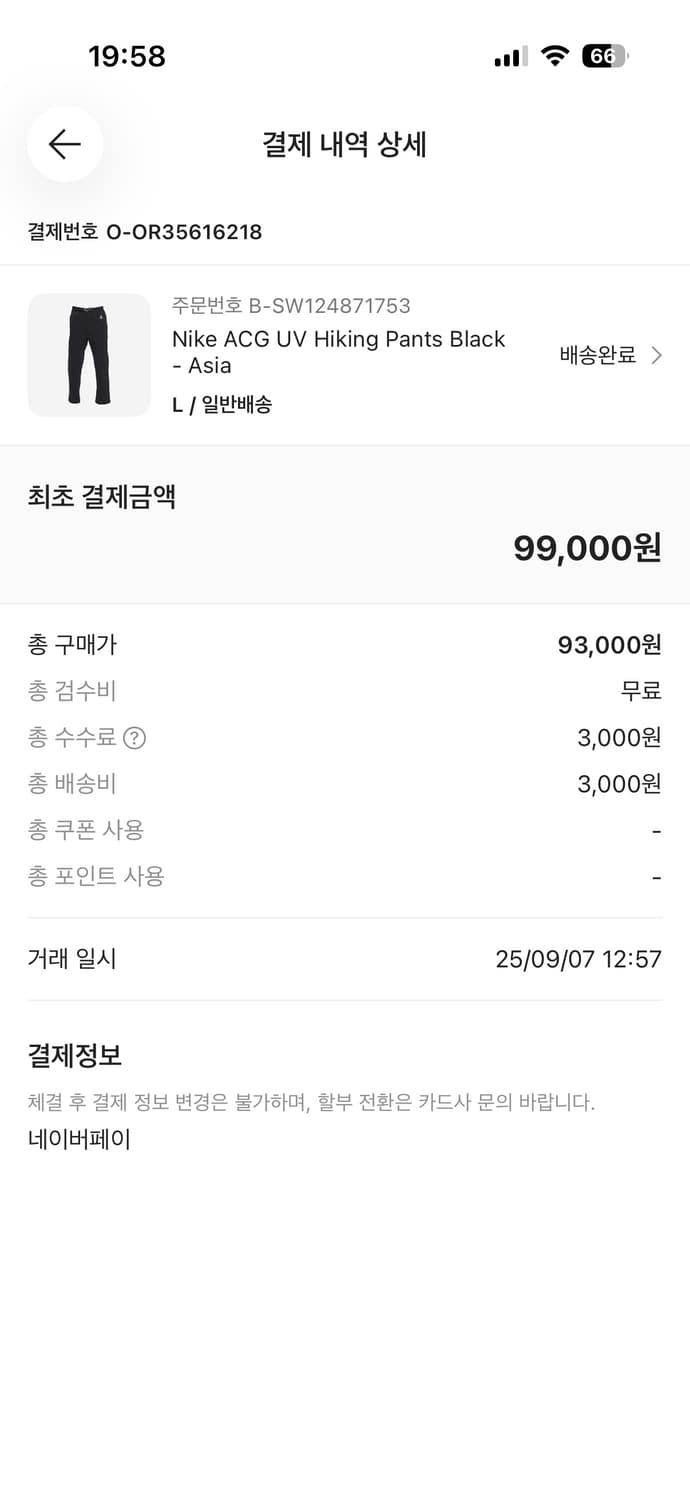Tap the cellular signal icon
This screenshot has width=690, height=1500.
tap(508, 57)
